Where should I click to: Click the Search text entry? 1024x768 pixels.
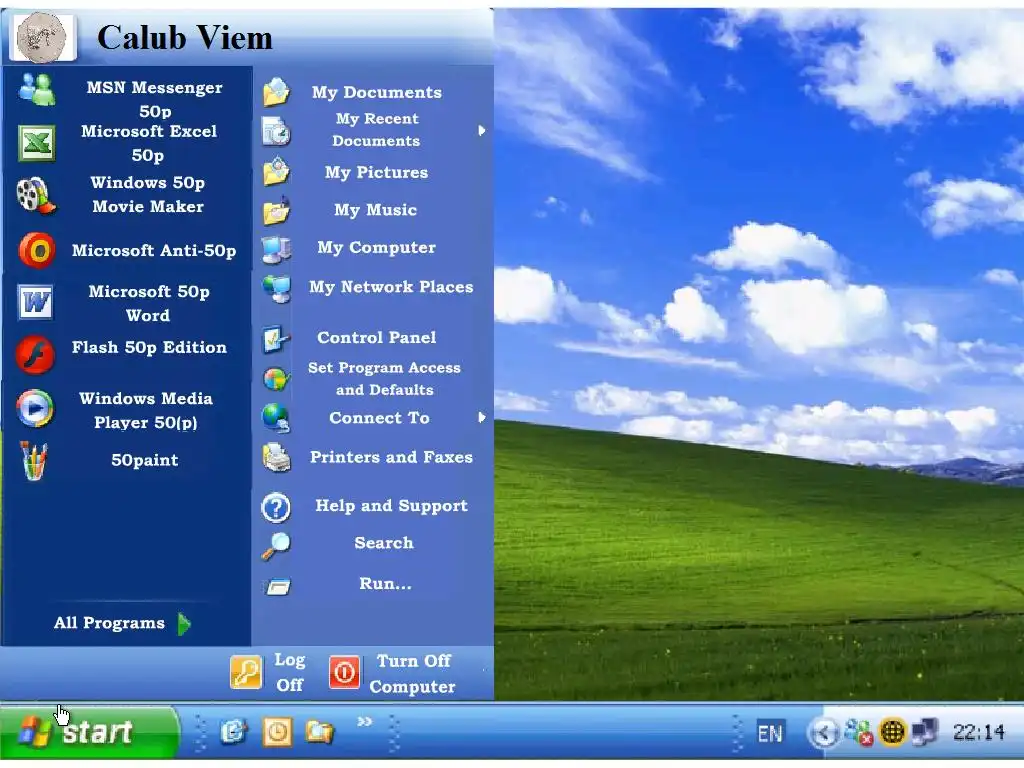tap(384, 543)
